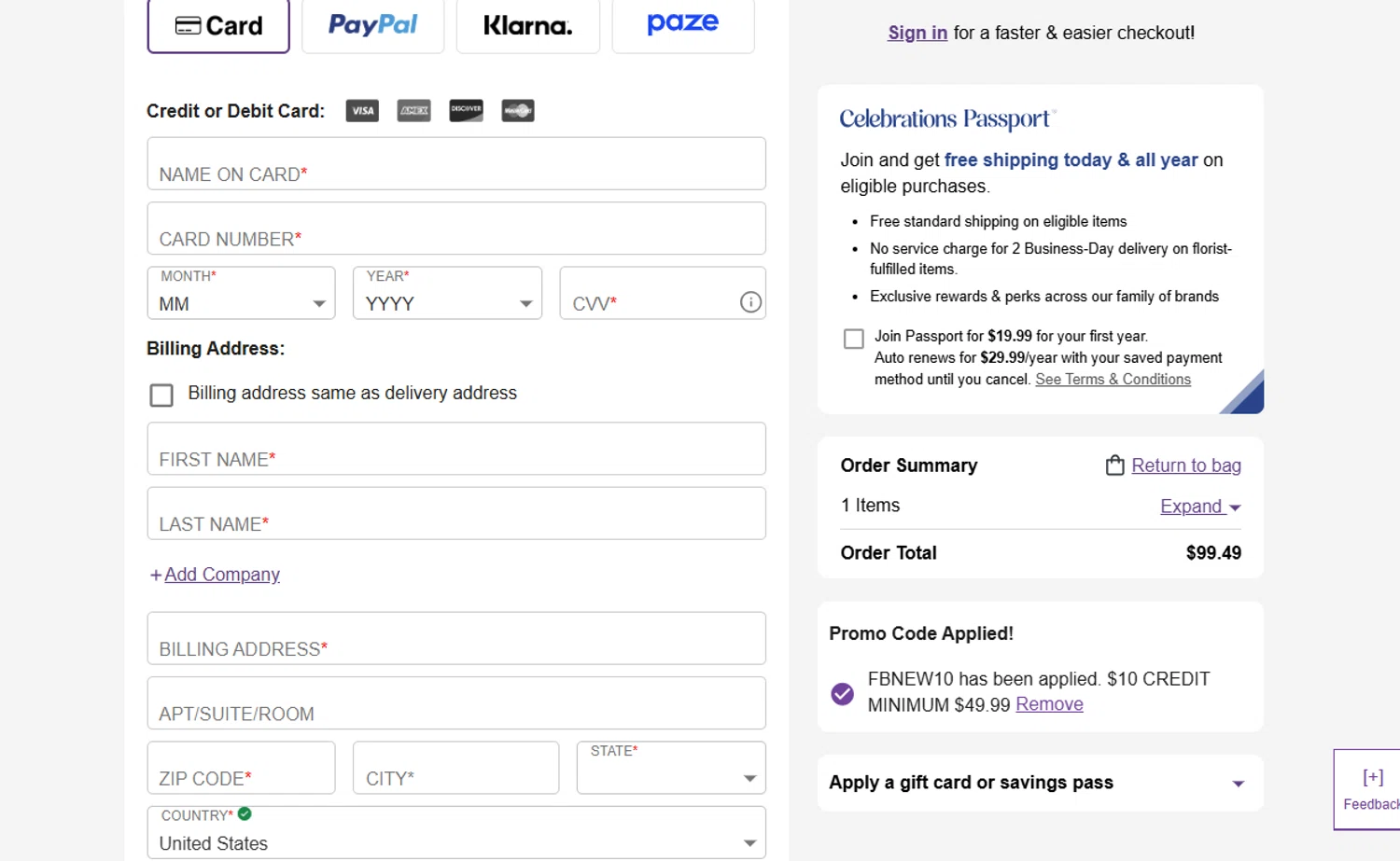Click the purple promo applied checkmark icon
The width and height of the screenshot is (1400, 861).
tap(842, 694)
